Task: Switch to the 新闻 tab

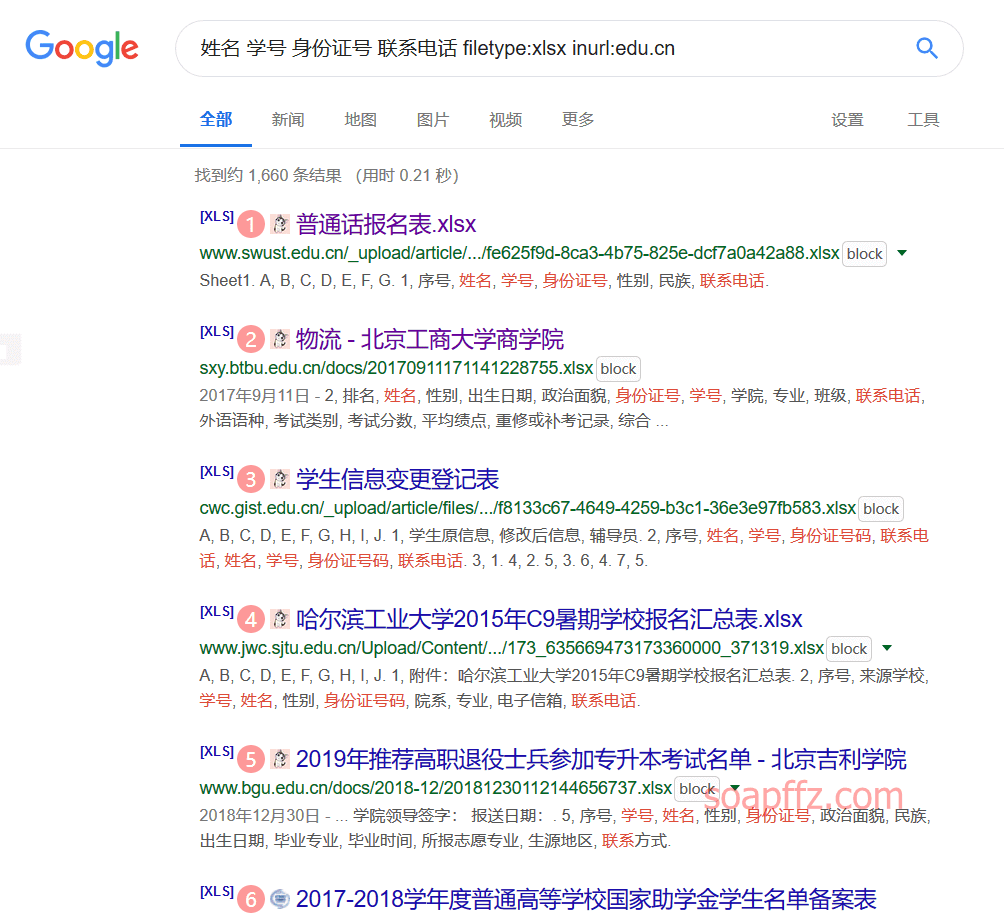Action: (x=288, y=120)
